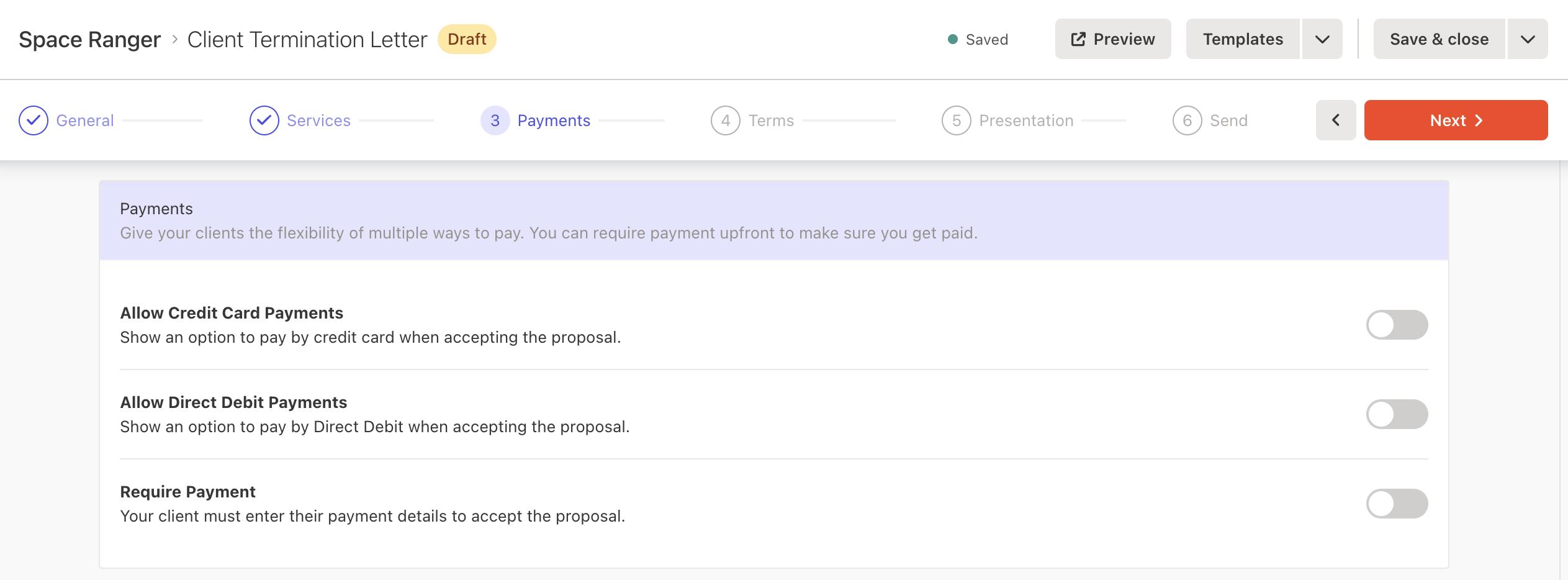Enable Allow Direct Debit Payments toggle
This screenshot has width=1568, height=580.
1397,414
